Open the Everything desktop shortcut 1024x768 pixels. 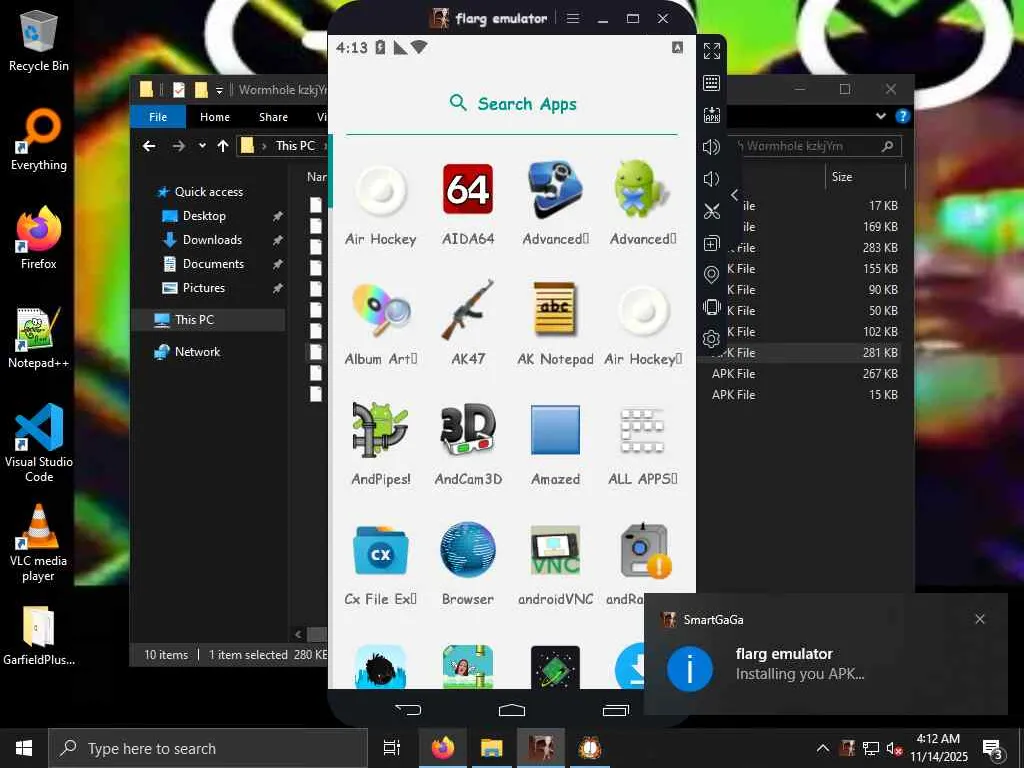pyautogui.click(x=39, y=140)
